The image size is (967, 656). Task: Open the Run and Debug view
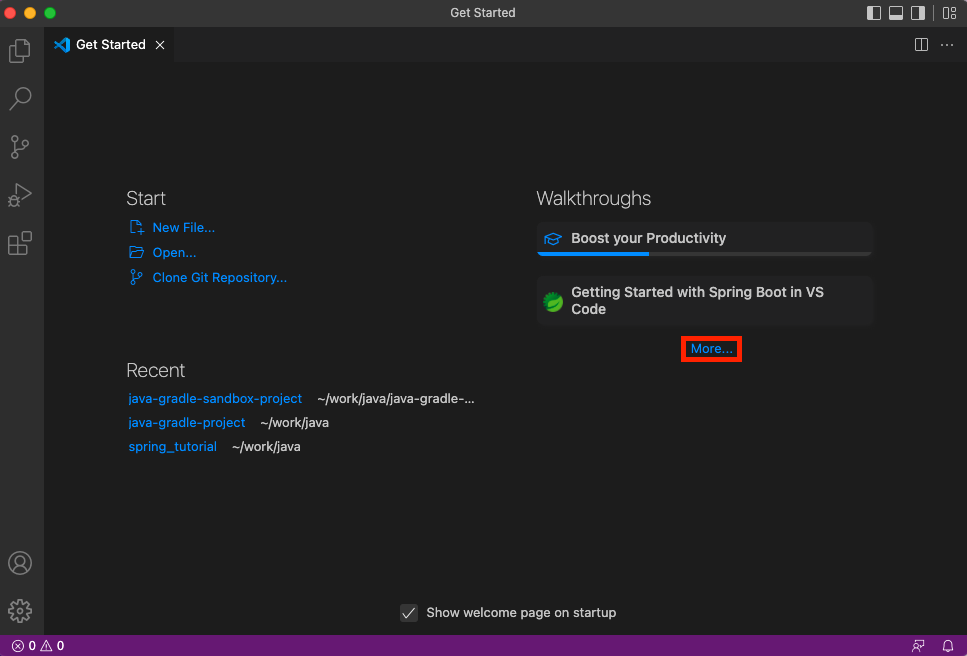(20, 195)
